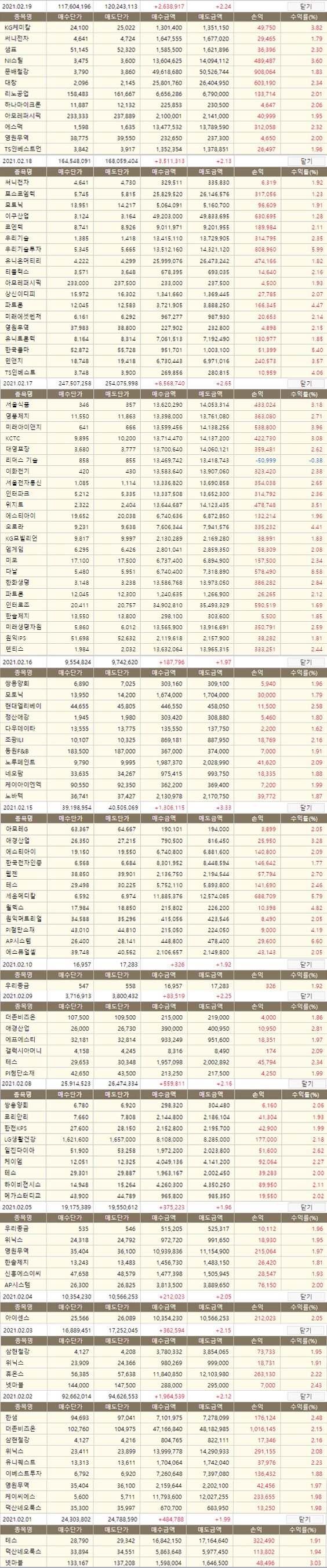Click 닫기 next to 2021.02.10

tap(306, 965)
